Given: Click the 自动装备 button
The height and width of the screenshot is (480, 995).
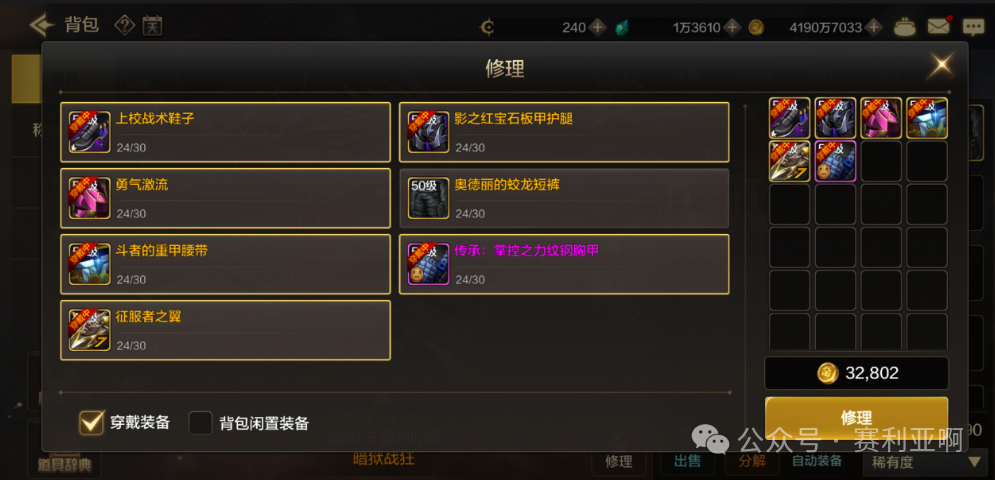Looking at the screenshot, I should pos(817,462).
